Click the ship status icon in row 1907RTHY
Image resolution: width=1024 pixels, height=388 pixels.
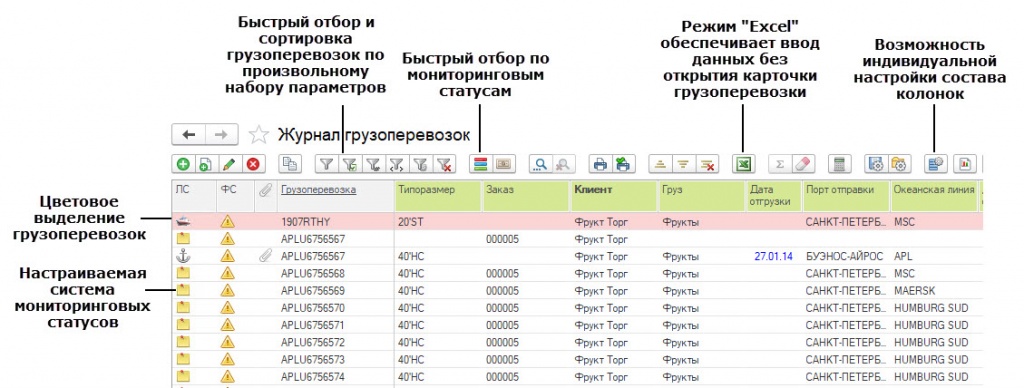[x=183, y=222]
